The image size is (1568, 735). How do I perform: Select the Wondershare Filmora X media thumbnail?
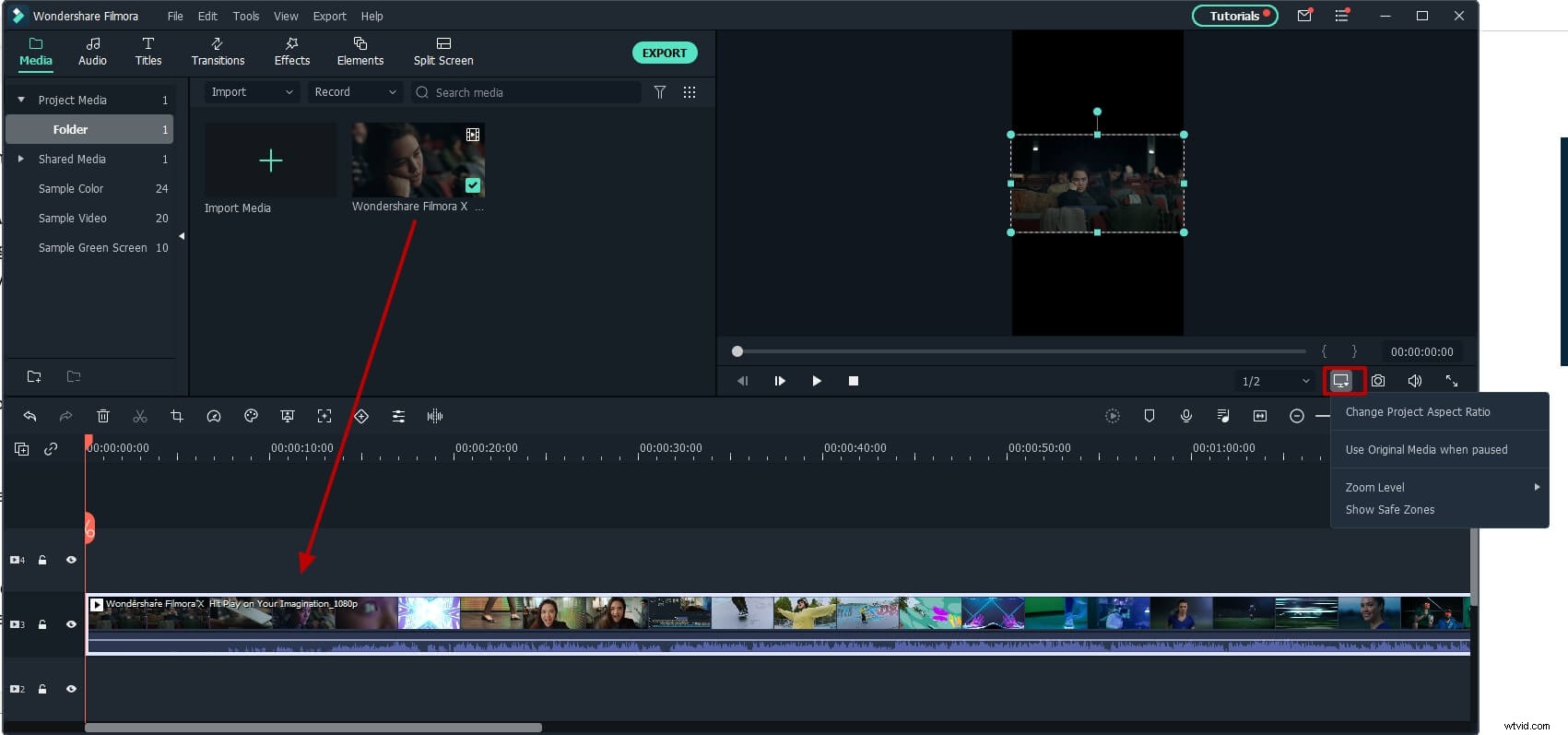pyautogui.click(x=419, y=160)
